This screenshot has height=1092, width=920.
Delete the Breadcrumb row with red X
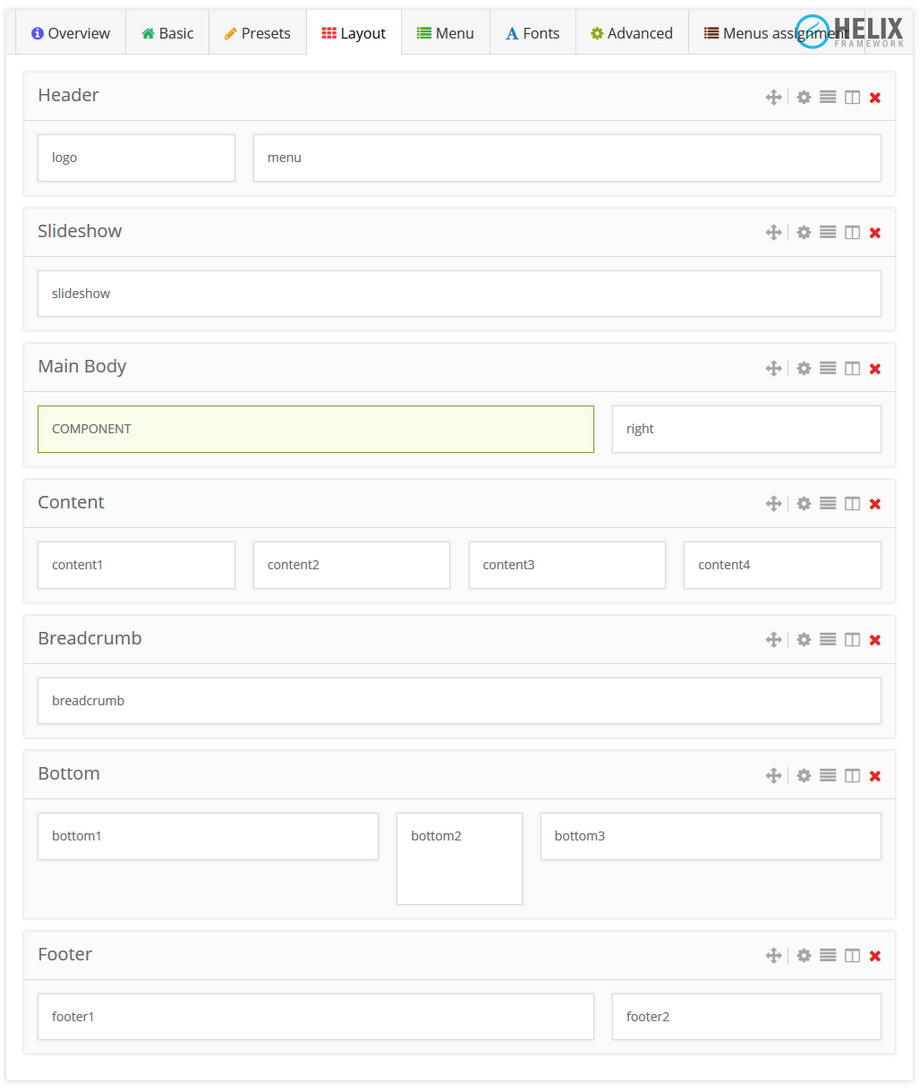click(875, 640)
